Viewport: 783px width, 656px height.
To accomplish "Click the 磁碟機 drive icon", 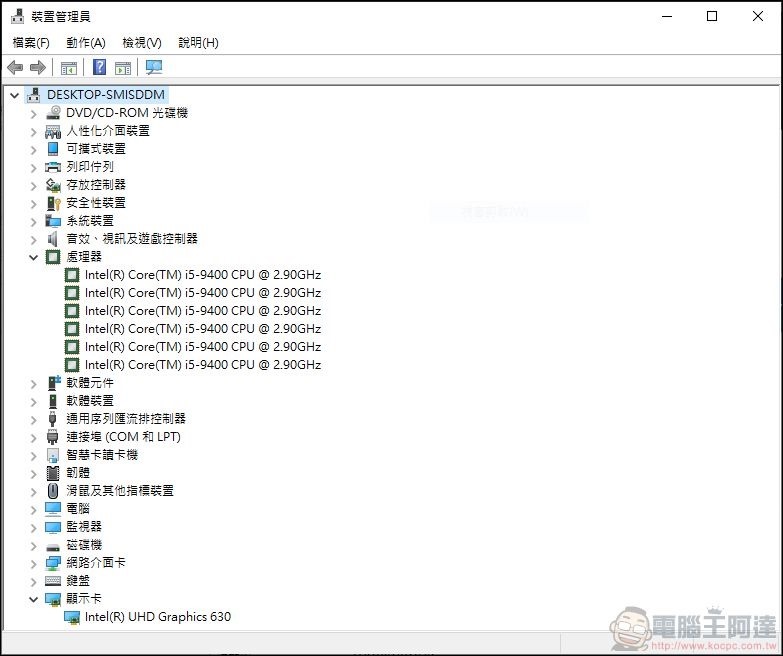I will click(53, 547).
